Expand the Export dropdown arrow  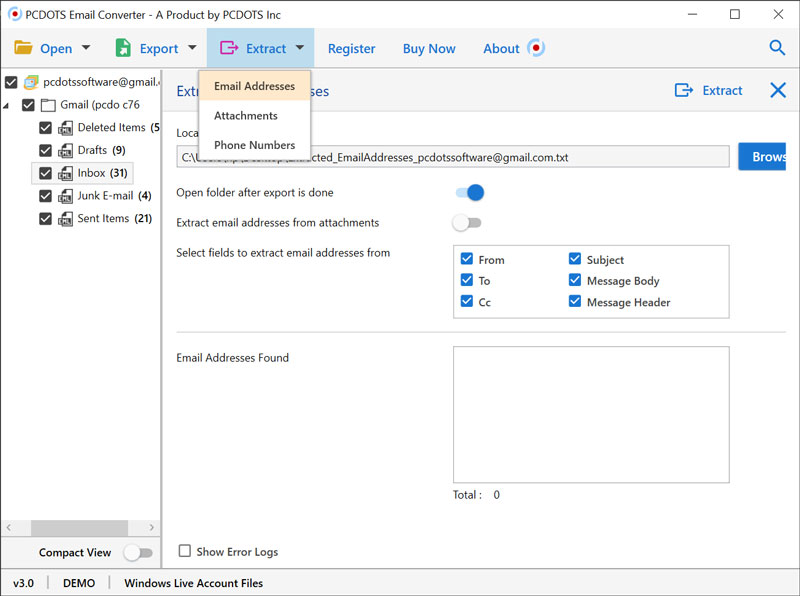[192, 47]
